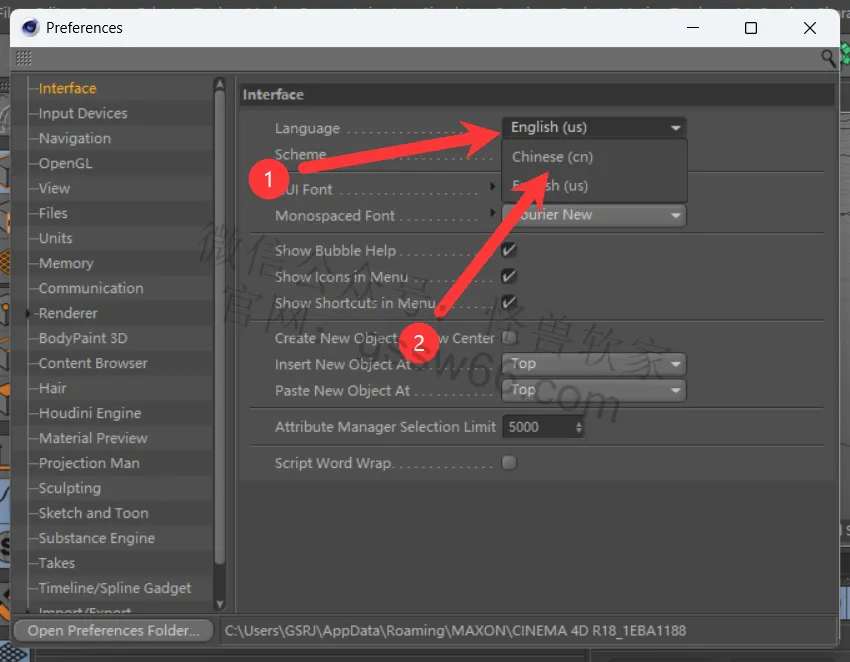
Task: Click the grid grip icon below title bar
Action: pos(24,58)
